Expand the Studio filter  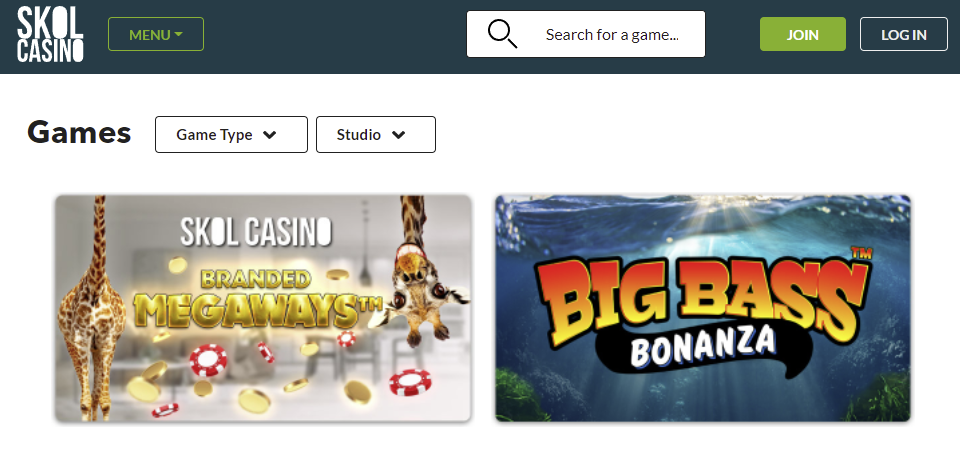[x=376, y=135]
